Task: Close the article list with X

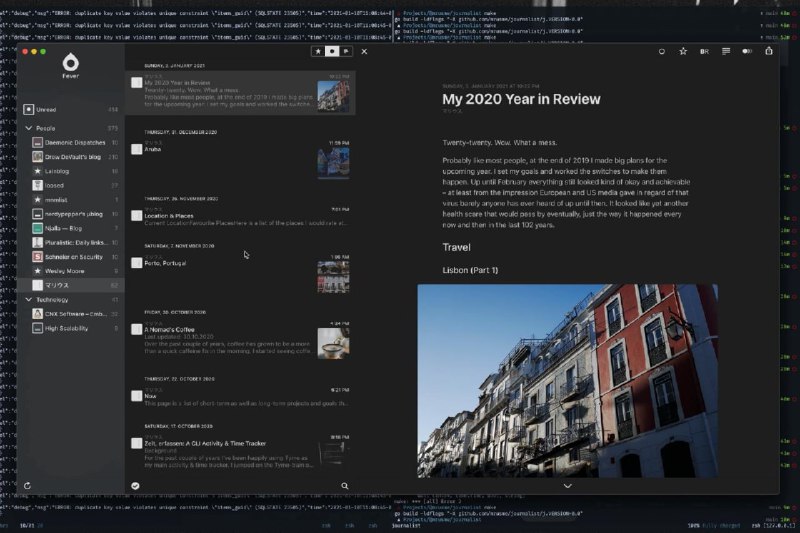Action: tap(364, 51)
